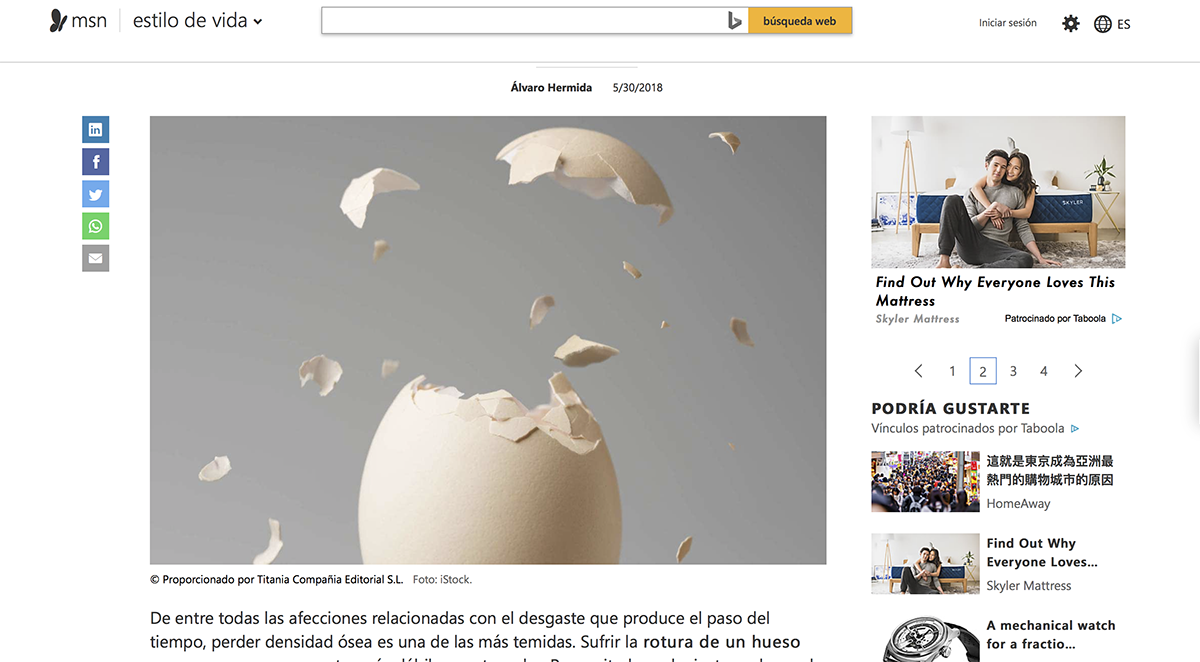The image size is (1200, 662).
Task: Go to previous page arrow in pagination
Action: click(918, 371)
